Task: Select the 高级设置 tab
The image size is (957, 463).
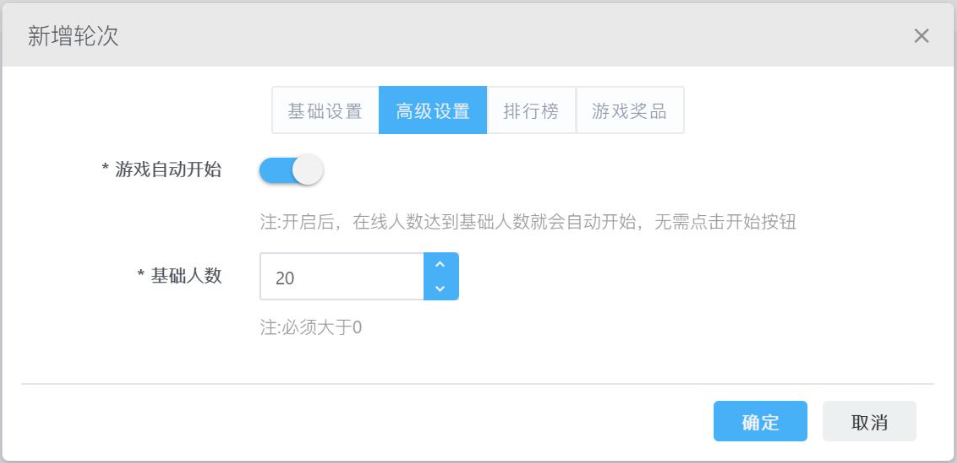Action: click(433, 110)
